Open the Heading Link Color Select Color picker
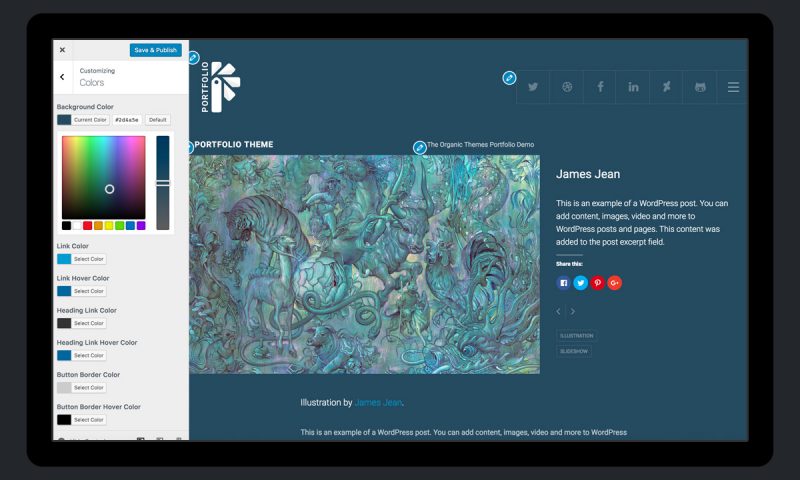 82,323
